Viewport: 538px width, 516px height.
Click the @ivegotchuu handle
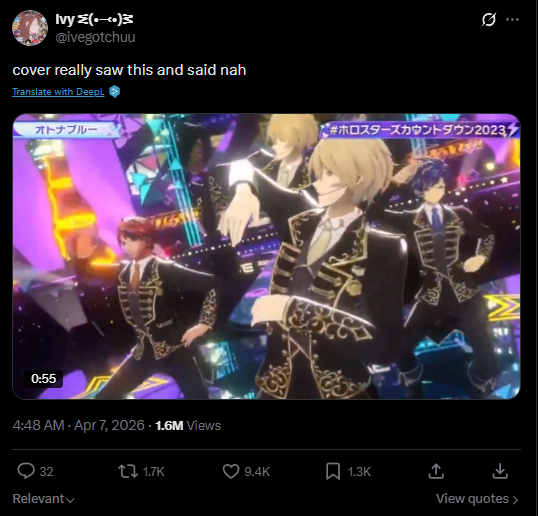click(95, 37)
